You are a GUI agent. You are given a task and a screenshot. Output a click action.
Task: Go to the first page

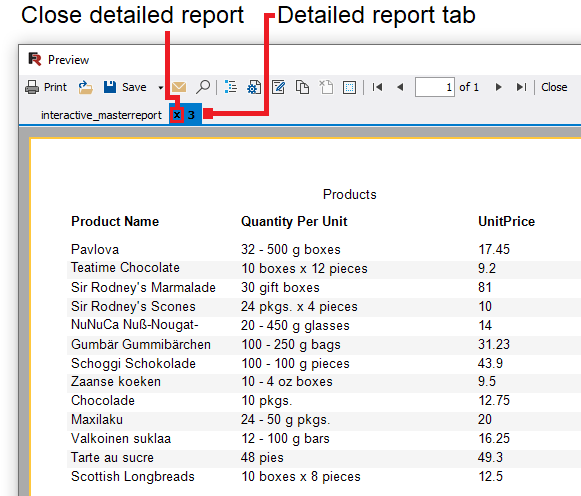pyautogui.click(x=377, y=87)
